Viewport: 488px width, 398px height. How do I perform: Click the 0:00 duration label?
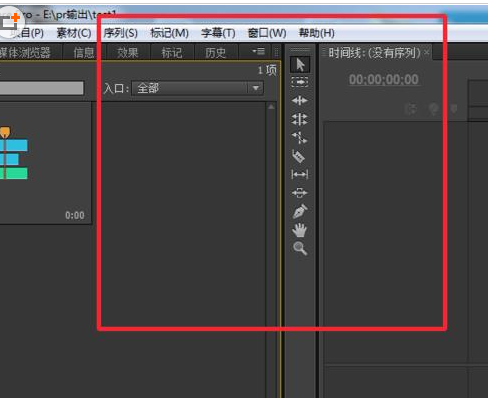(75, 215)
